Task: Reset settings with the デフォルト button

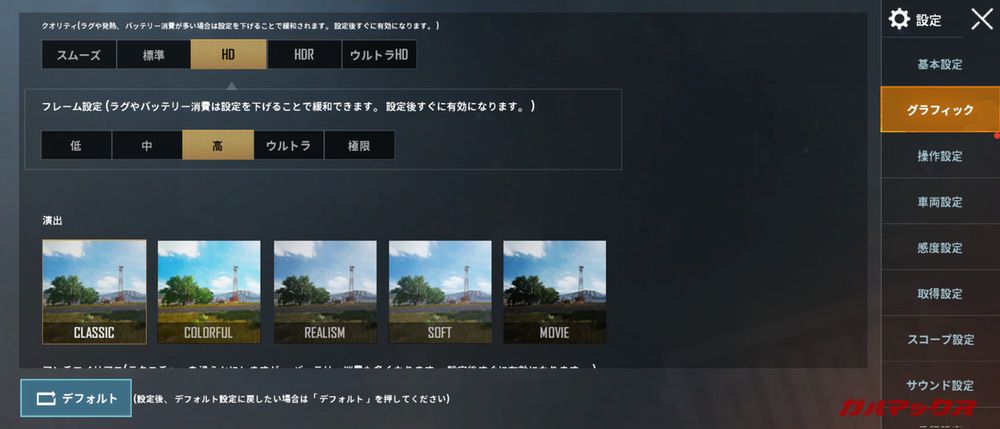Action: (76, 398)
